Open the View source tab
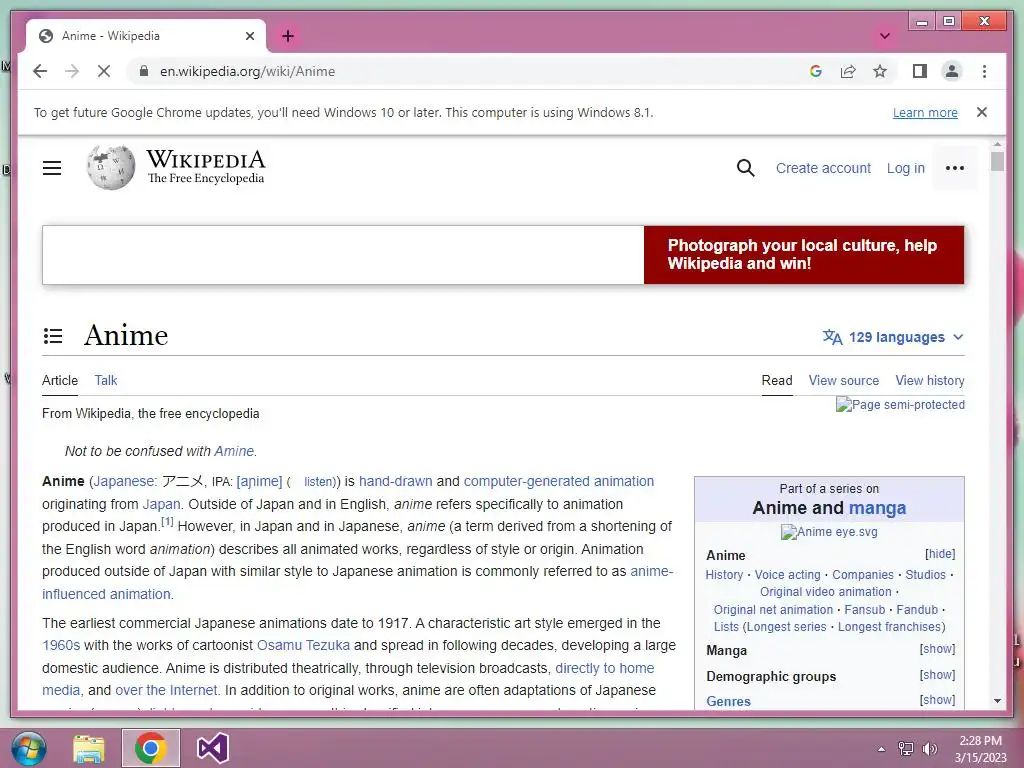This screenshot has height=768, width=1024. pos(844,380)
